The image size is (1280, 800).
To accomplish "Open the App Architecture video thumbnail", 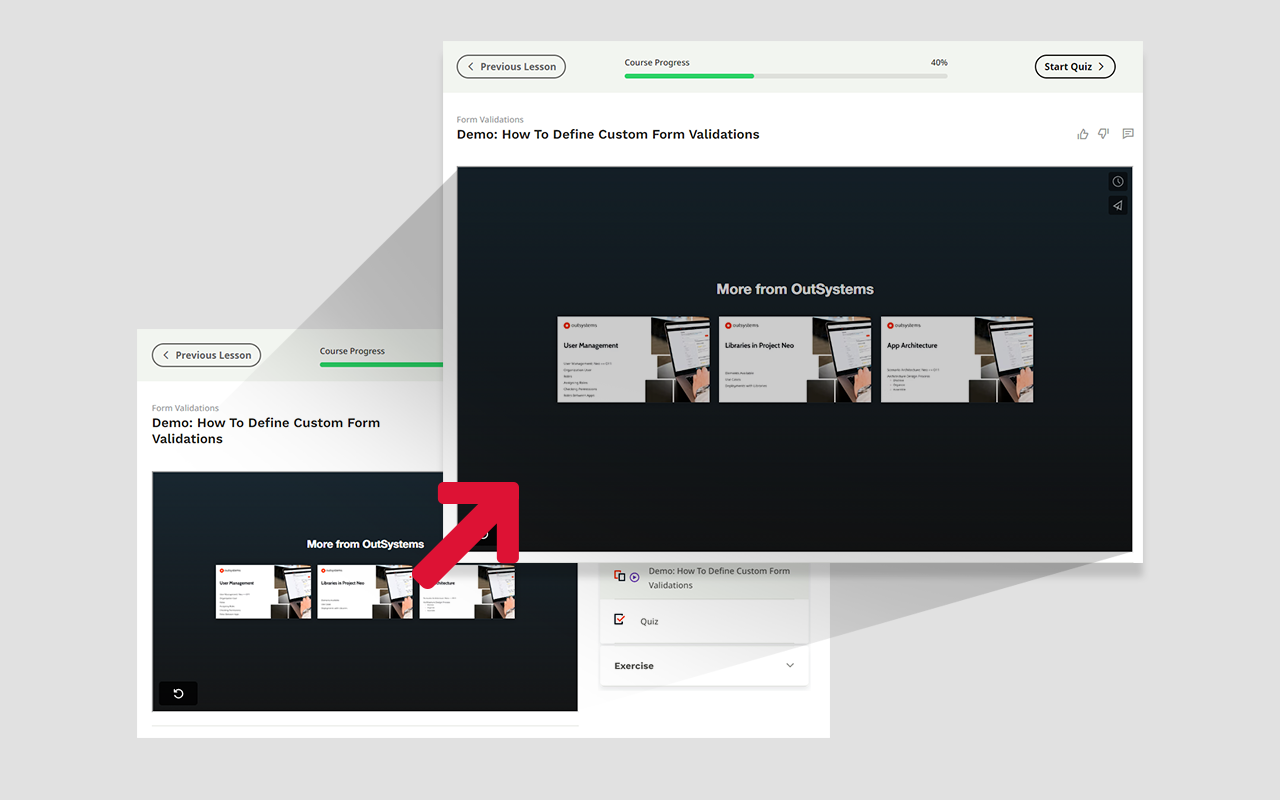I will [x=956, y=359].
